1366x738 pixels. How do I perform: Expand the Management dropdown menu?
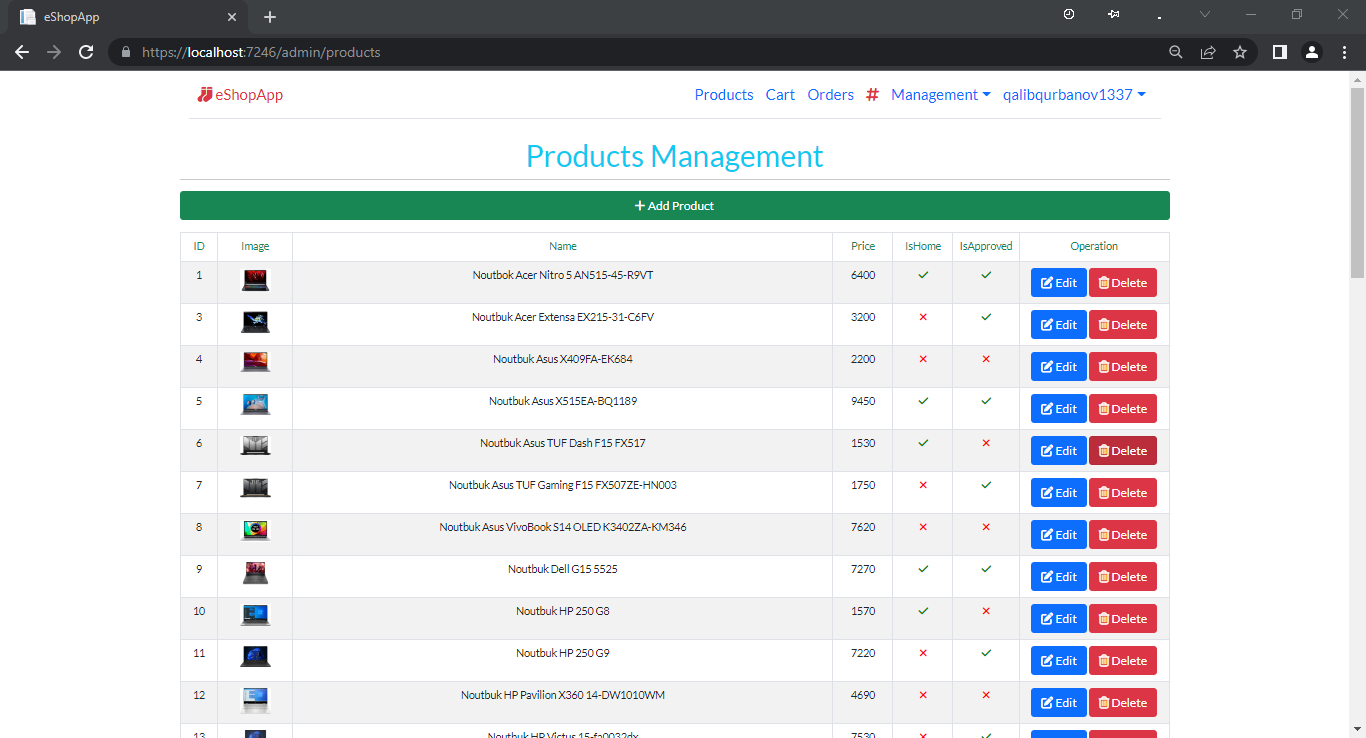[x=941, y=95]
